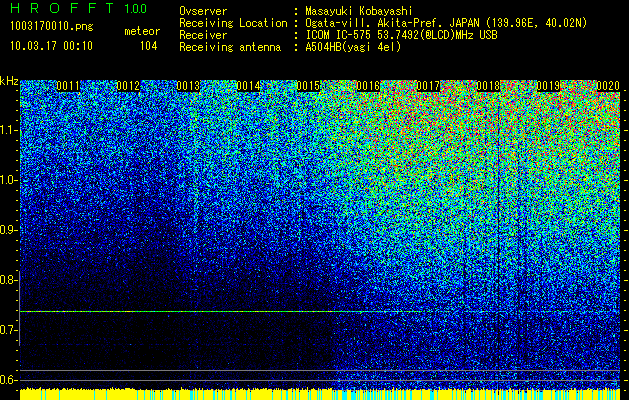Select filename 1003170010.png
Viewport: 629px width, 400px height.
52,27
